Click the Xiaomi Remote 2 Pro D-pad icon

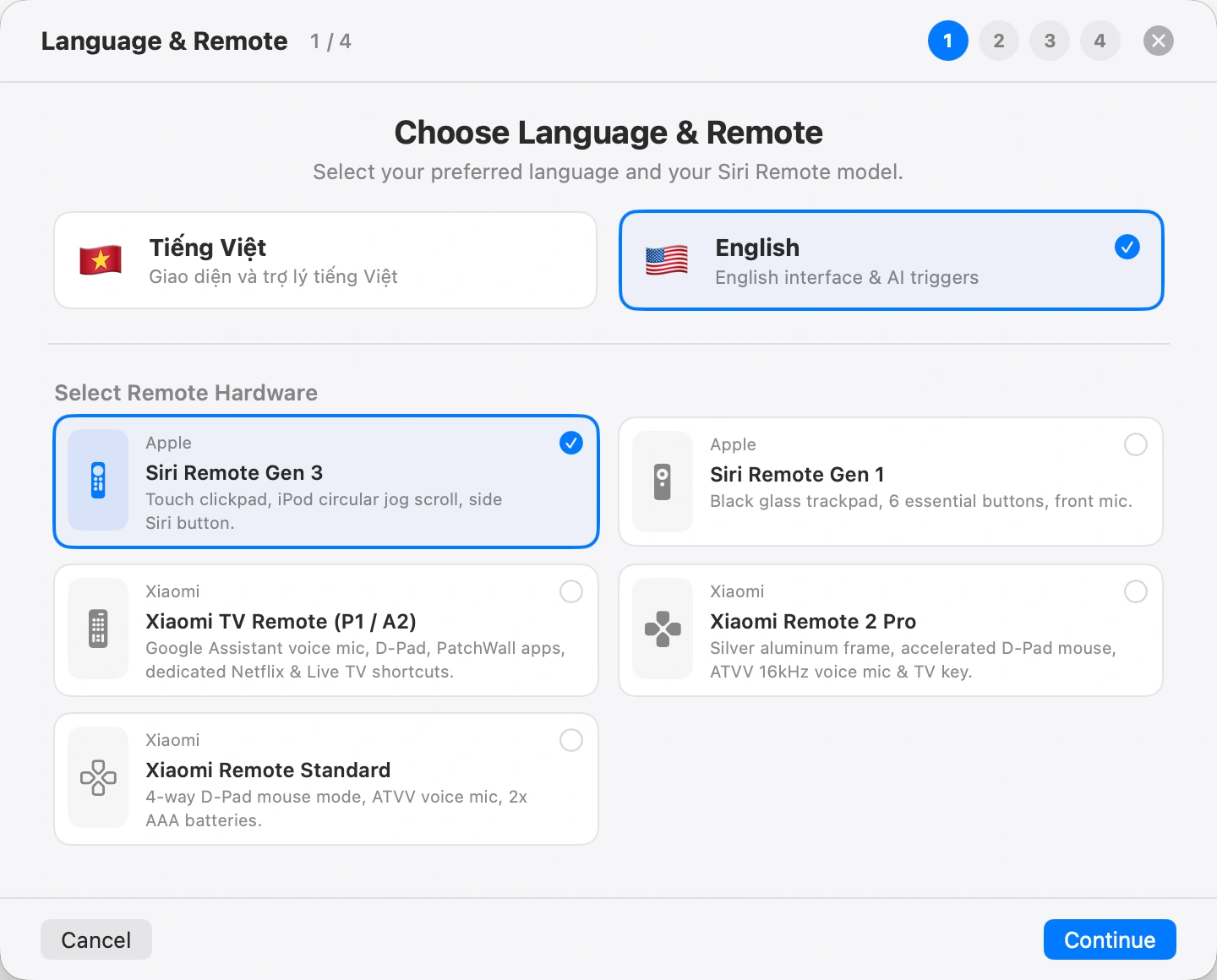tap(663, 629)
